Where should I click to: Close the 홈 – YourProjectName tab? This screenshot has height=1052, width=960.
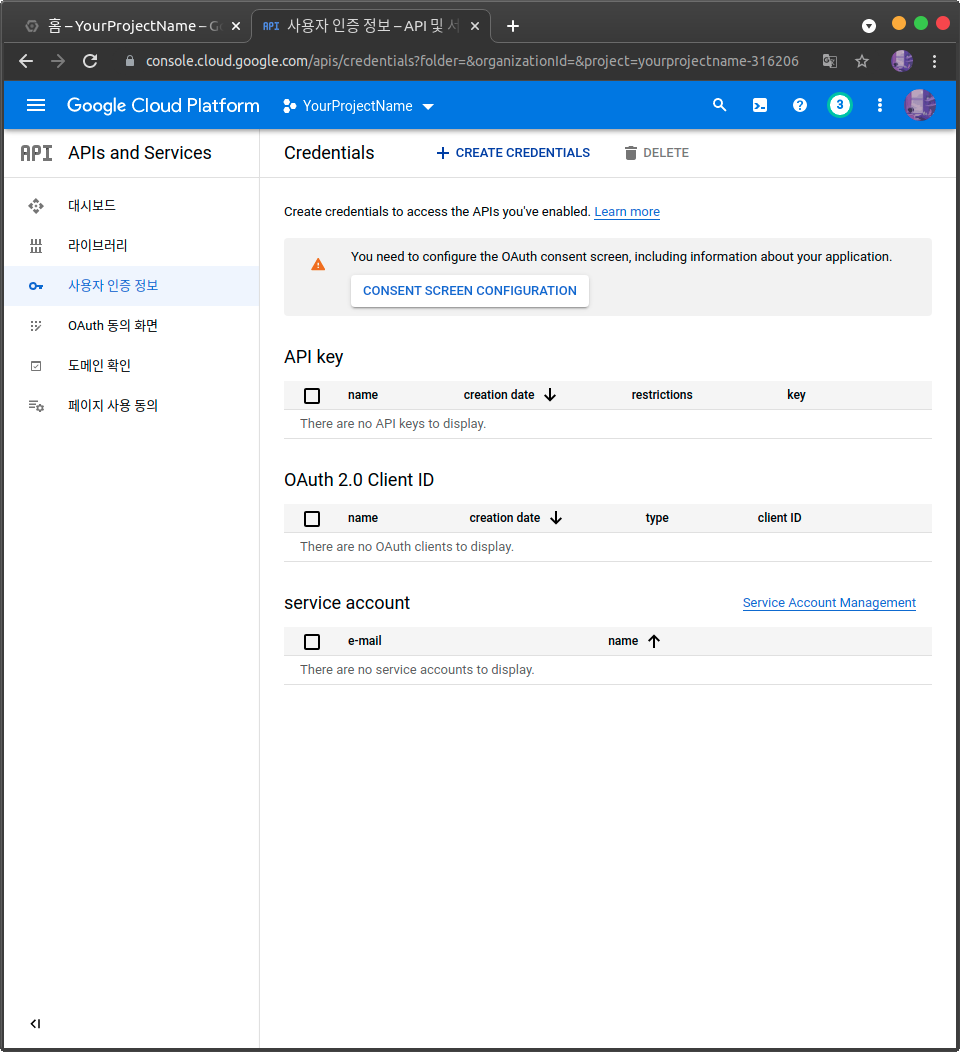pyautogui.click(x=235, y=26)
